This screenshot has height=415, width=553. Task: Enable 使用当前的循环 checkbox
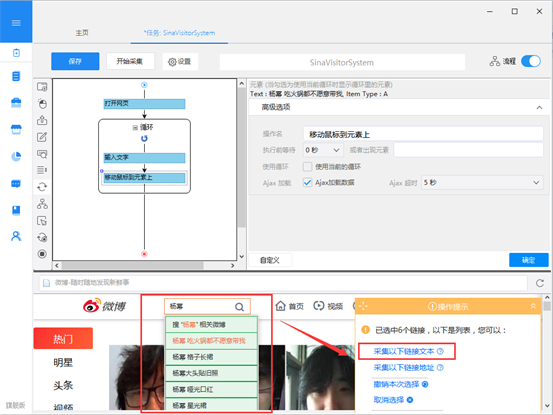pos(308,166)
